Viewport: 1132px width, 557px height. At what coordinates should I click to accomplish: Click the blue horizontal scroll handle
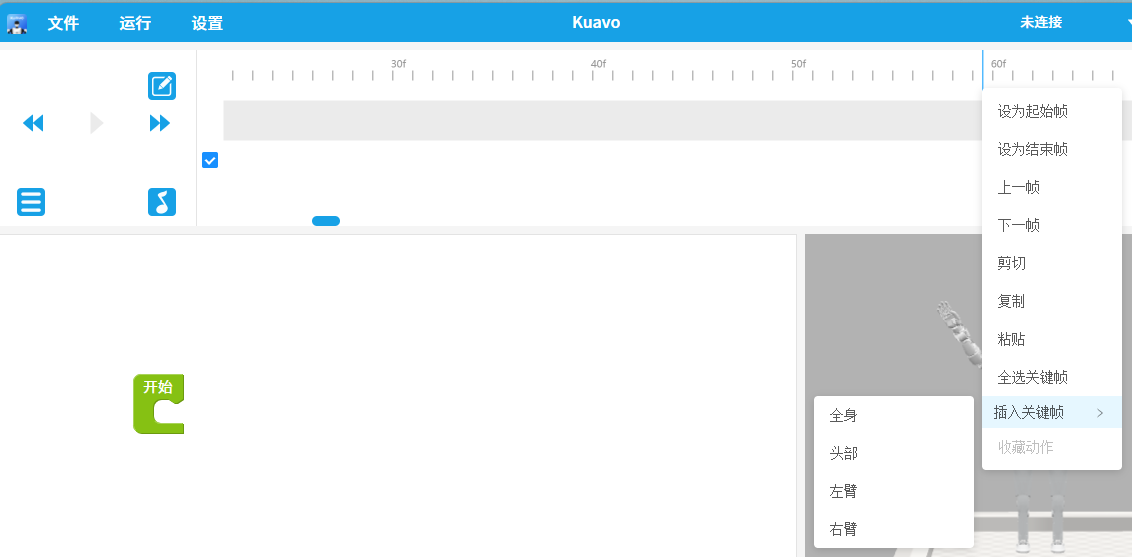coord(326,221)
